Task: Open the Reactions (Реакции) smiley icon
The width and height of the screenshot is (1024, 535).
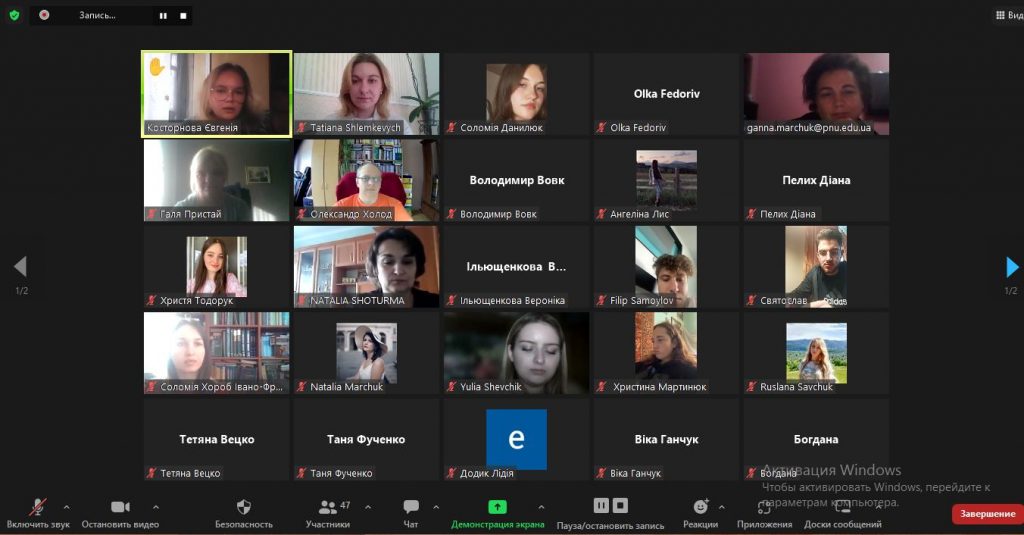Action: tap(701, 506)
